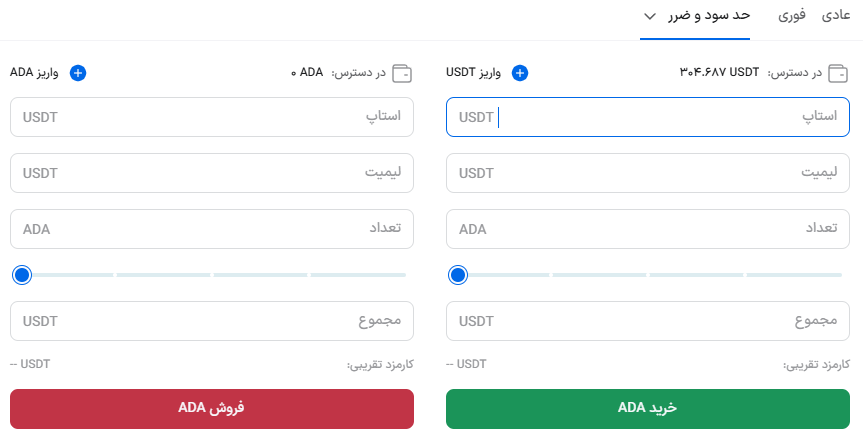863x444 pixels.
Task: Focus the buy-side استپ price field
Action: click(648, 117)
